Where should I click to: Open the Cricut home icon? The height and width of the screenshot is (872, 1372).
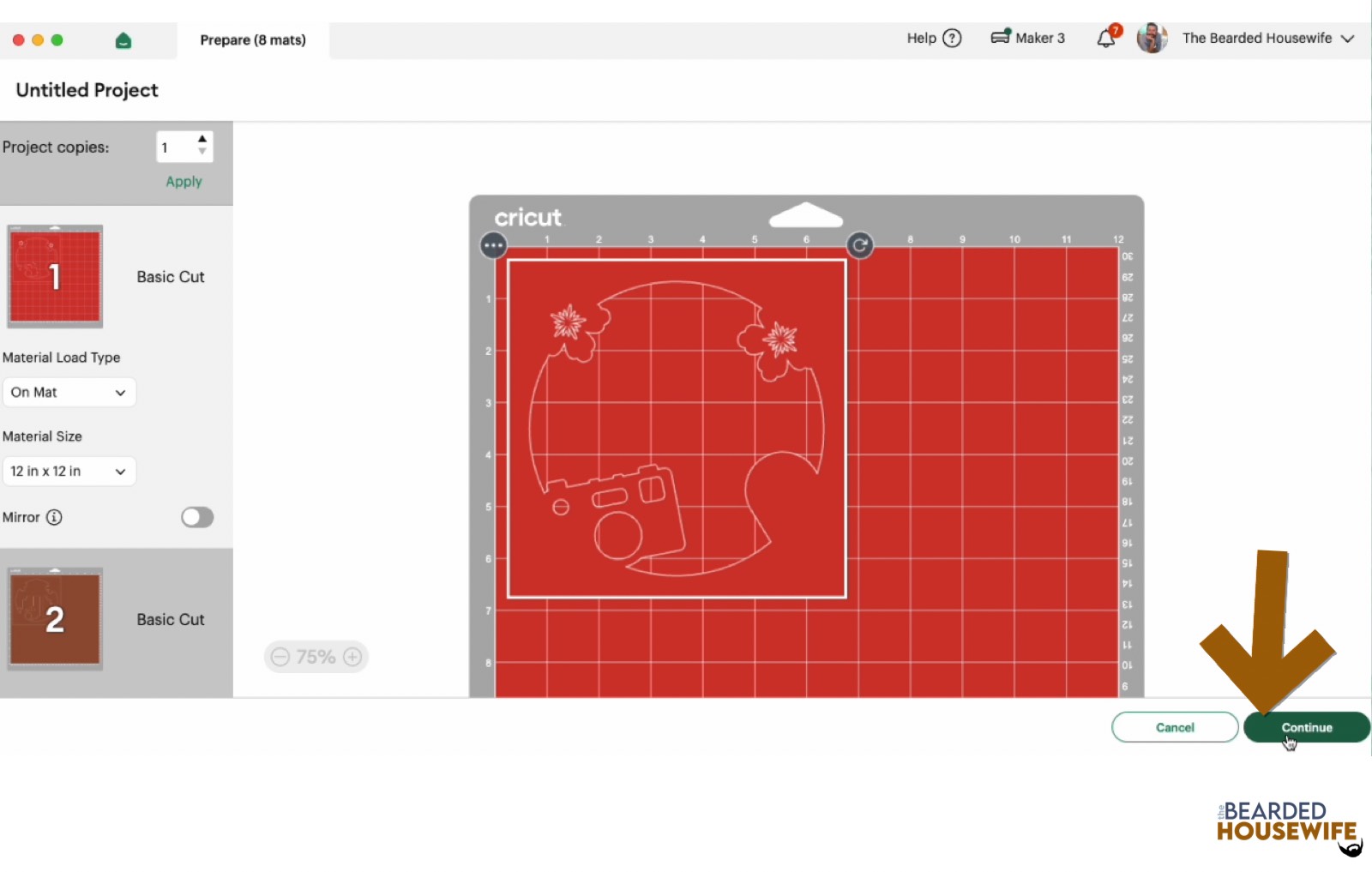pyautogui.click(x=123, y=40)
